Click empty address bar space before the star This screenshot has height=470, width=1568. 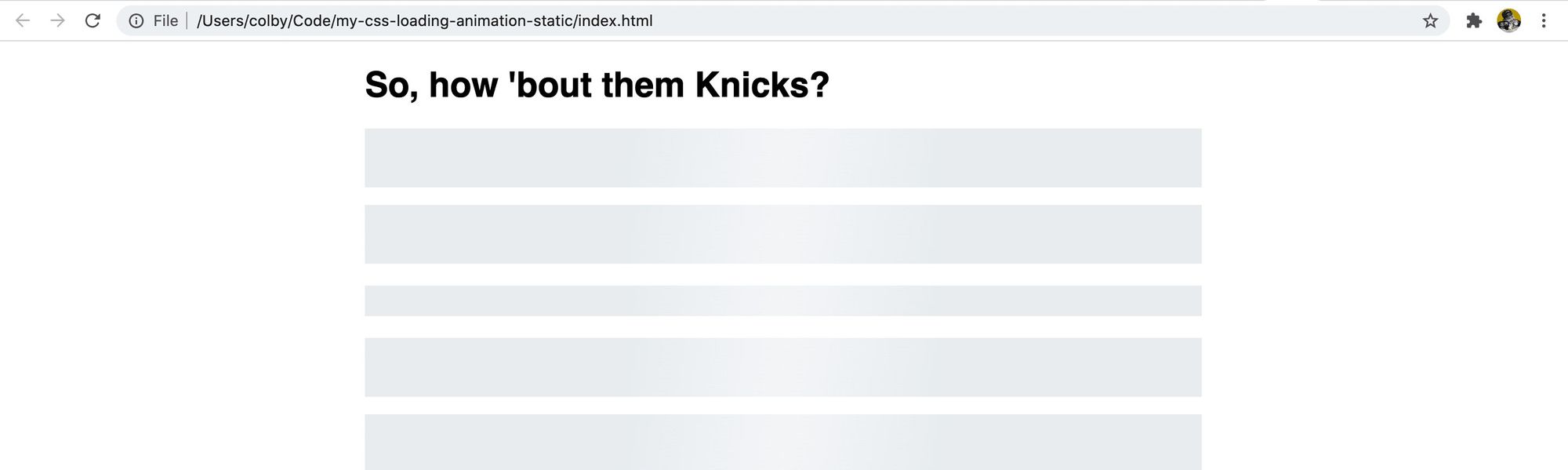(x=1019, y=21)
